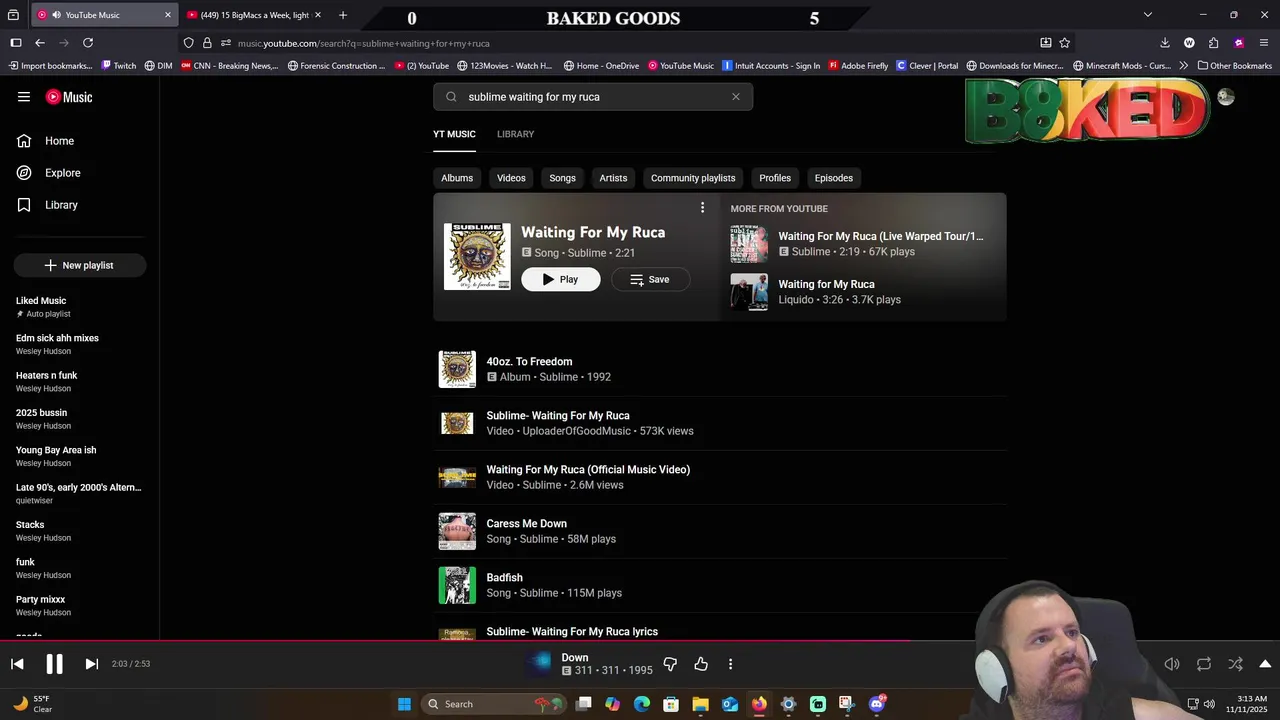Save Waiting For My Ruca top result
The image size is (1280, 720).
point(650,280)
